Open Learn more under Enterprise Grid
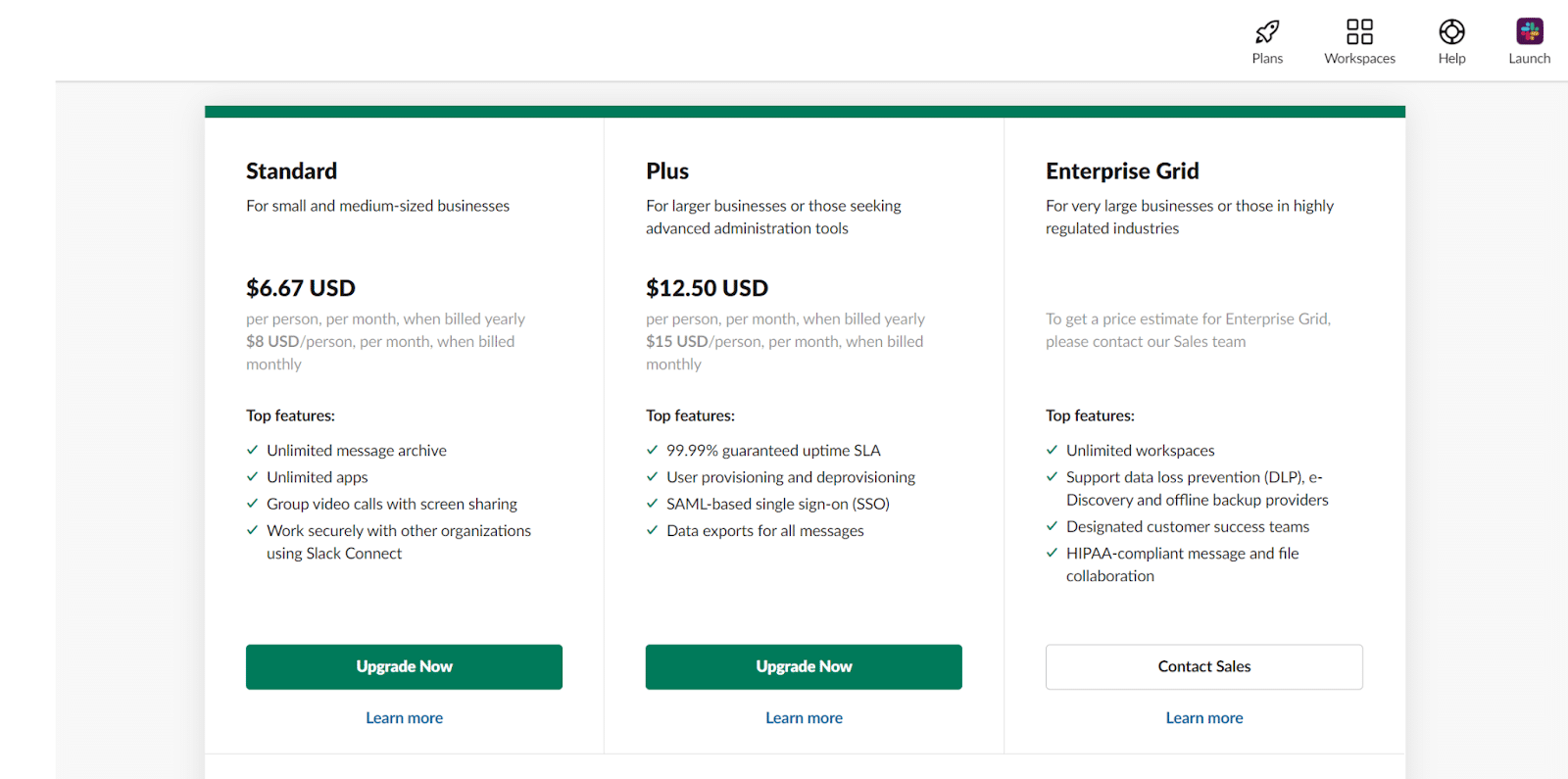The image size is (1568, 779). click(x=1203, y=717)
